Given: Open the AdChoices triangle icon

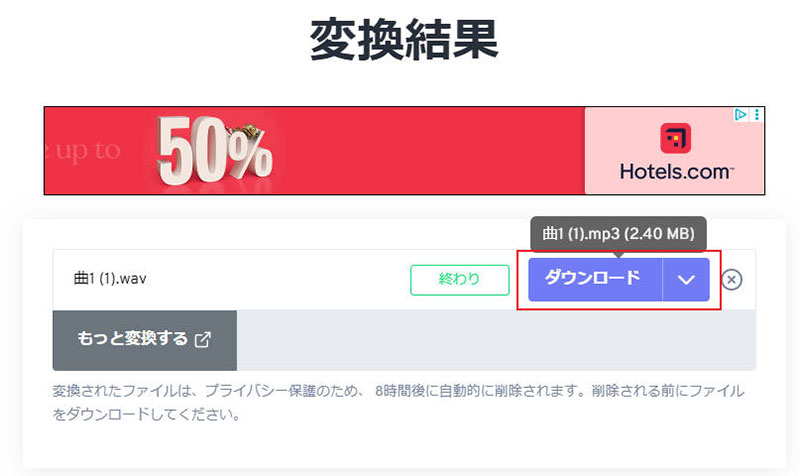Looking at the screenshot, I should [741, 115].
